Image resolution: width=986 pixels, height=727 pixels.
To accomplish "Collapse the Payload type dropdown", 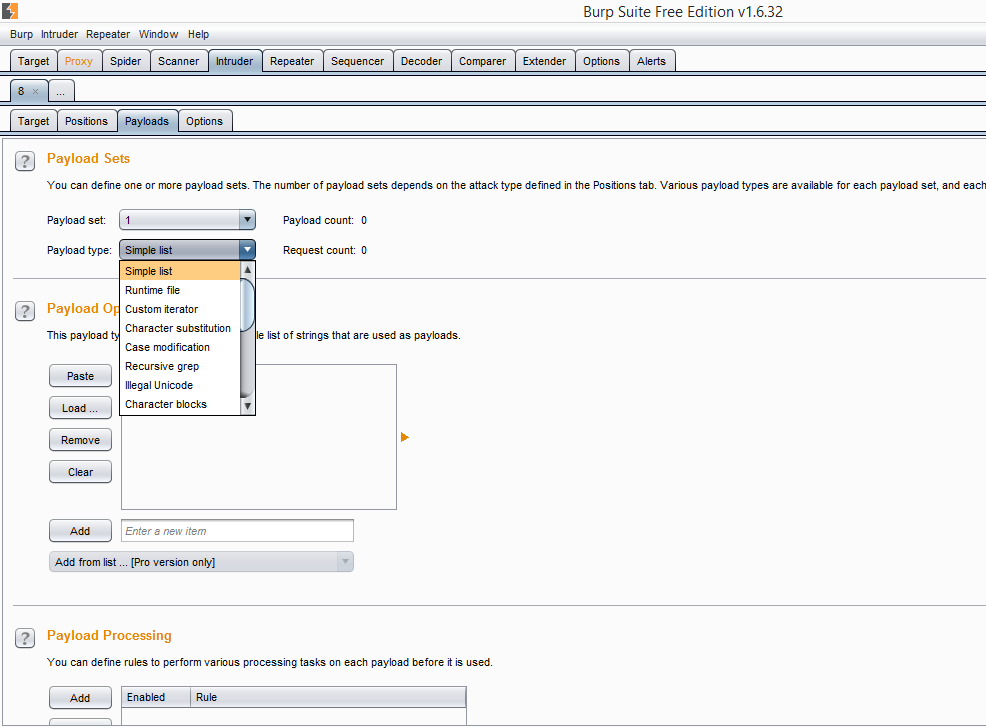I will pyautogui.click(x=247, y=250).
